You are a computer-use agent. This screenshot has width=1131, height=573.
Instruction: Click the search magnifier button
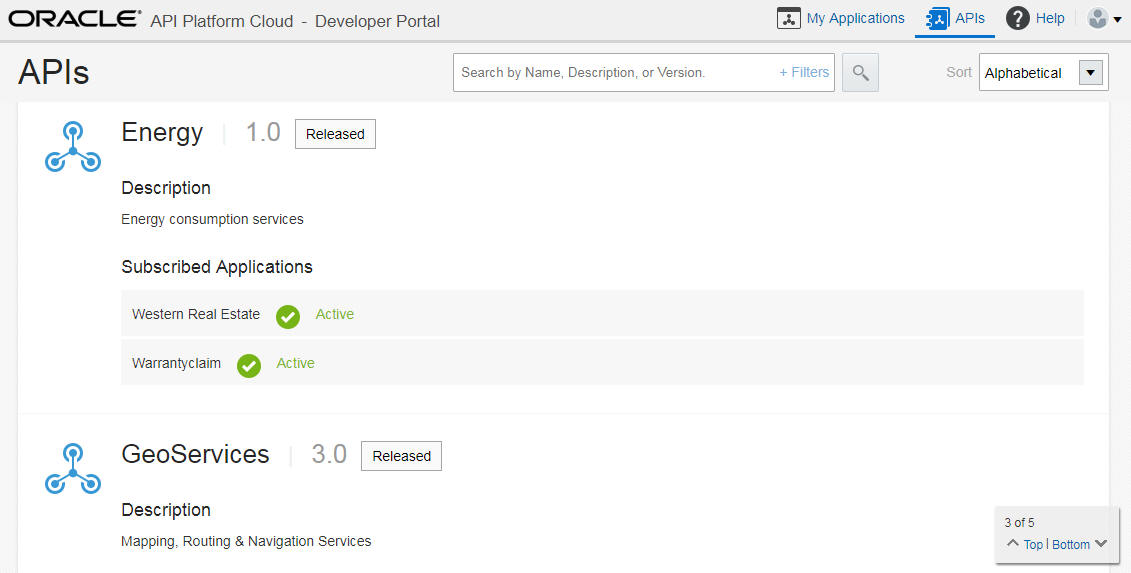click(860, 72)
